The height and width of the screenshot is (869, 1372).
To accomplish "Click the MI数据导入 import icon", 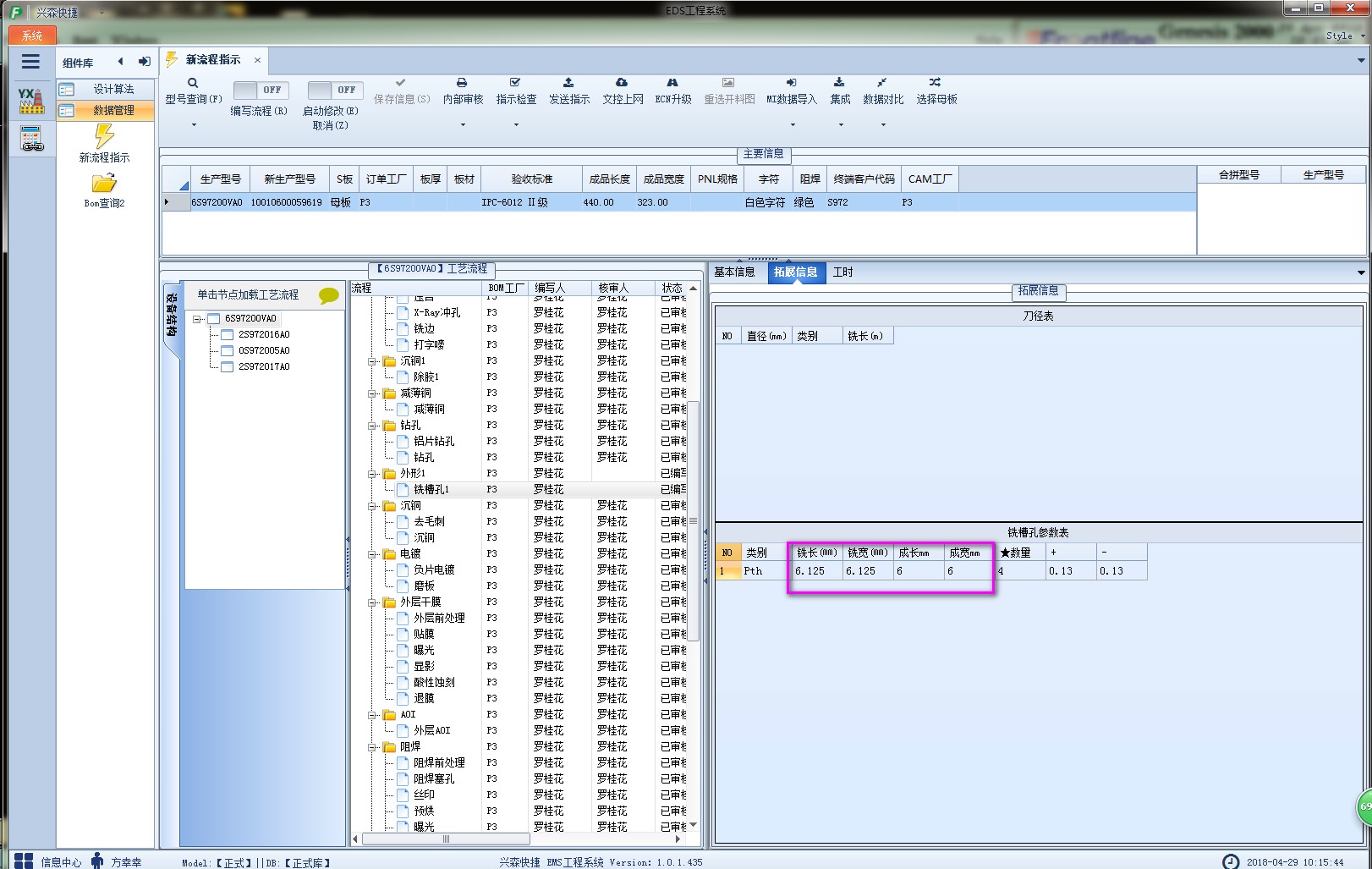I will tap(791, 83).
